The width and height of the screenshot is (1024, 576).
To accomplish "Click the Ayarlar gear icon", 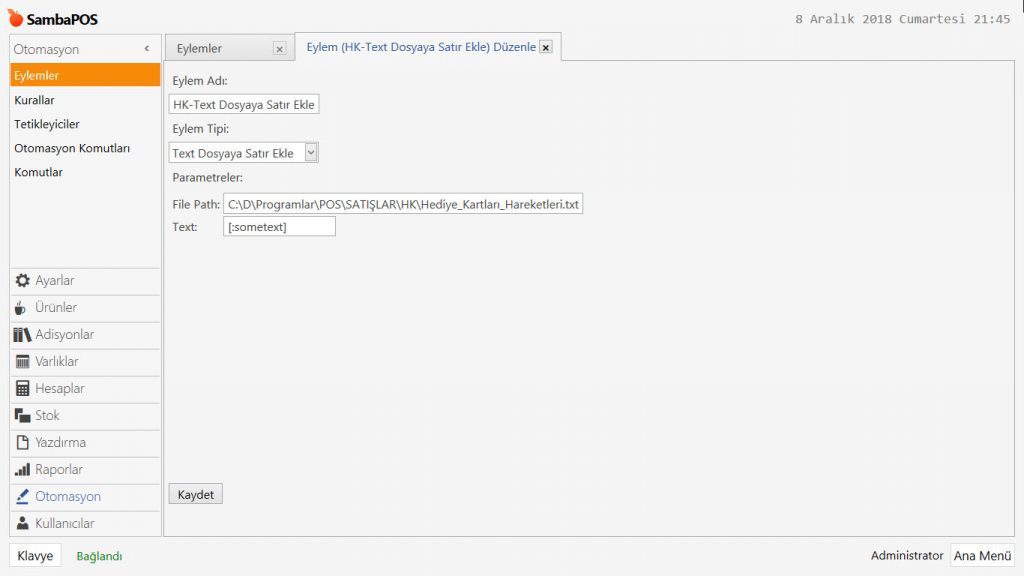I will coord(22,281).
